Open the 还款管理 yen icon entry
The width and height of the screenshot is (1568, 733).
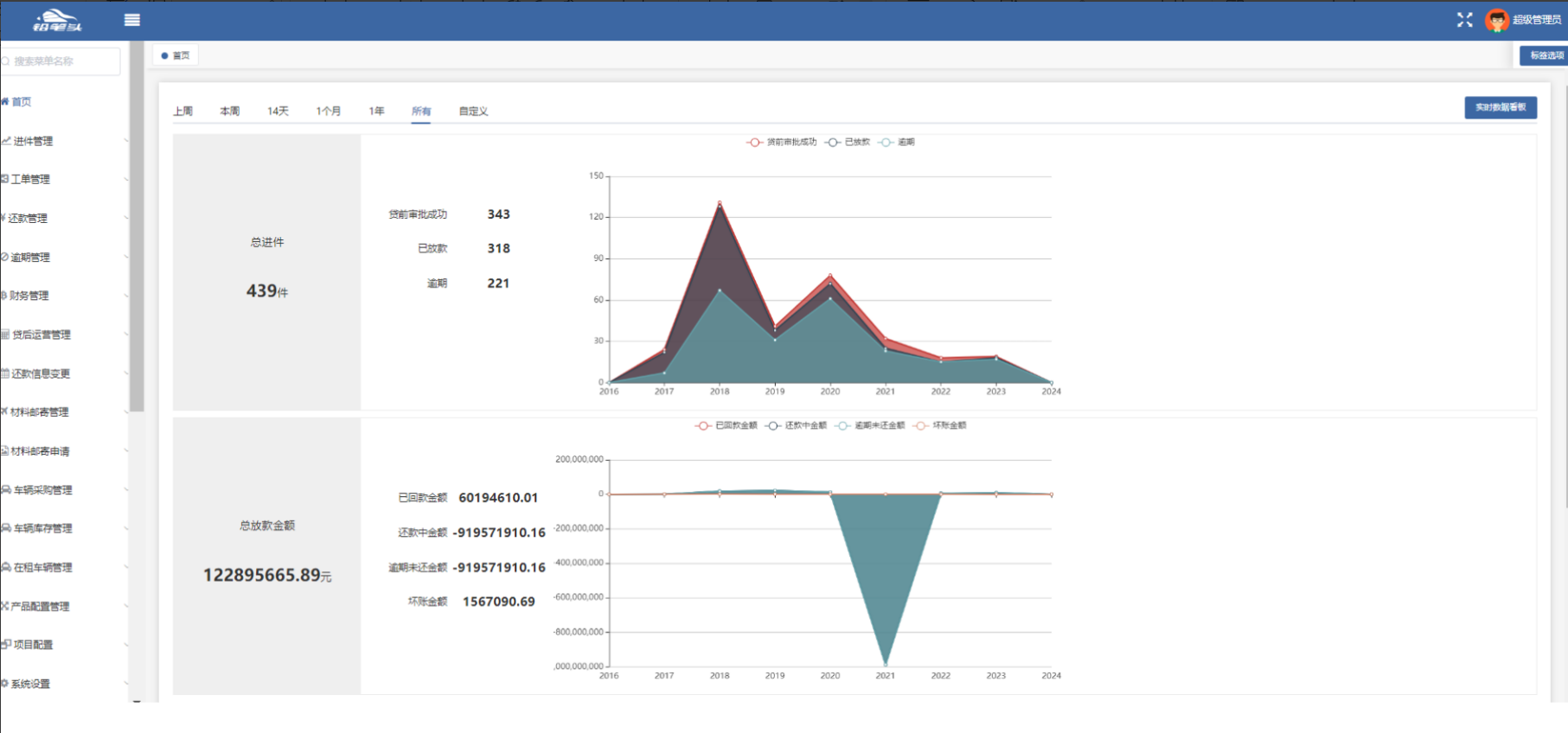tap(3, 218)
